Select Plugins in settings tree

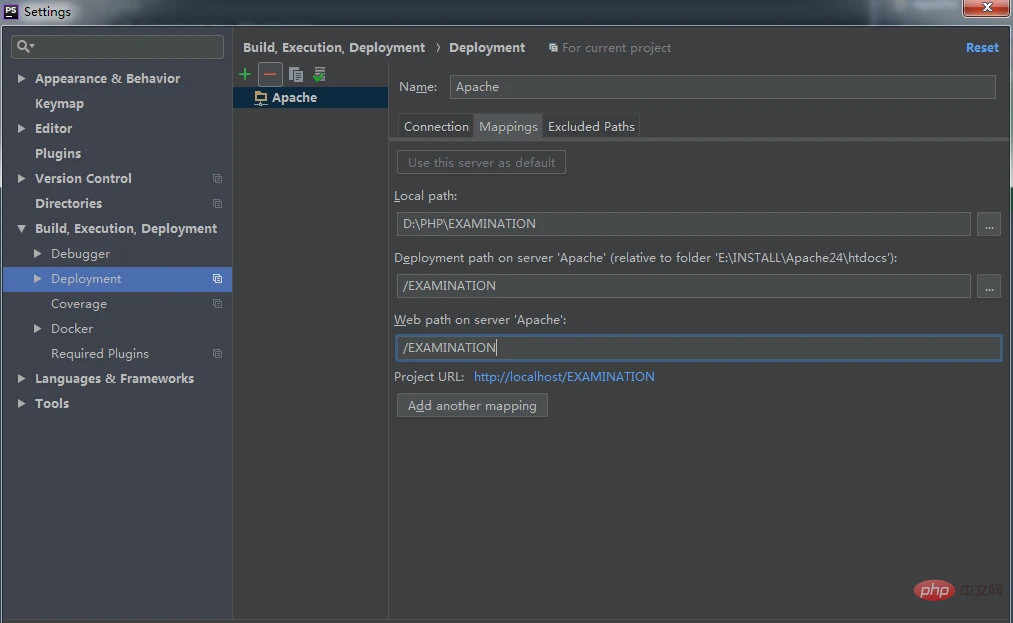[x=58, y=154]
